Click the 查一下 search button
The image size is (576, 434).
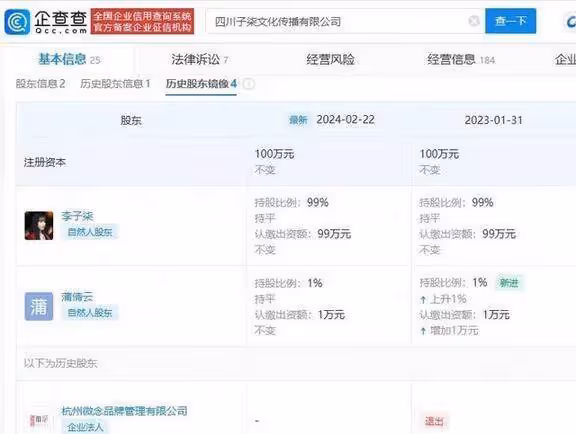click(x=510, y=21)
